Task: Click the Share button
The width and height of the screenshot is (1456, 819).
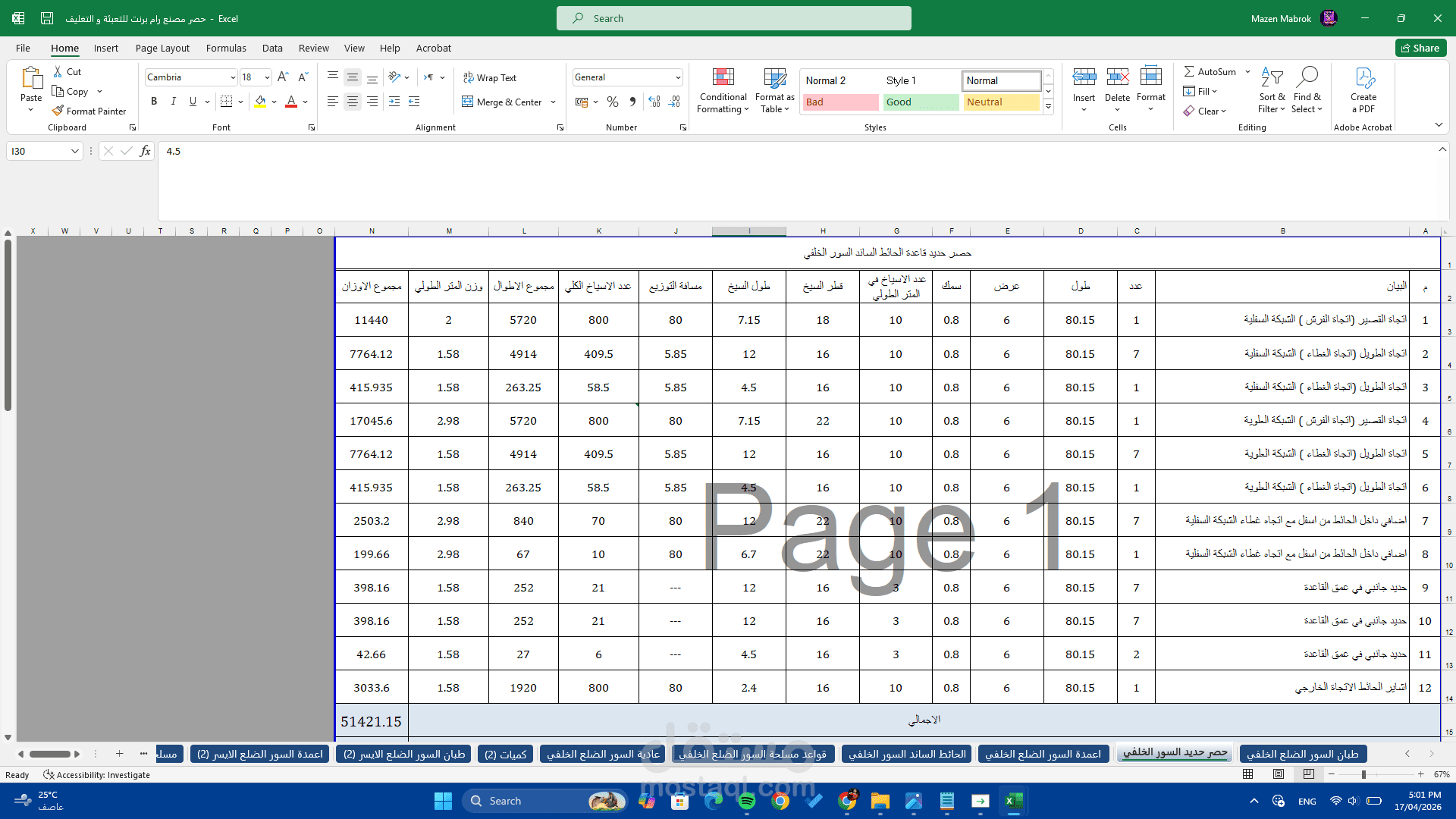Action: tap(1420, 48)
